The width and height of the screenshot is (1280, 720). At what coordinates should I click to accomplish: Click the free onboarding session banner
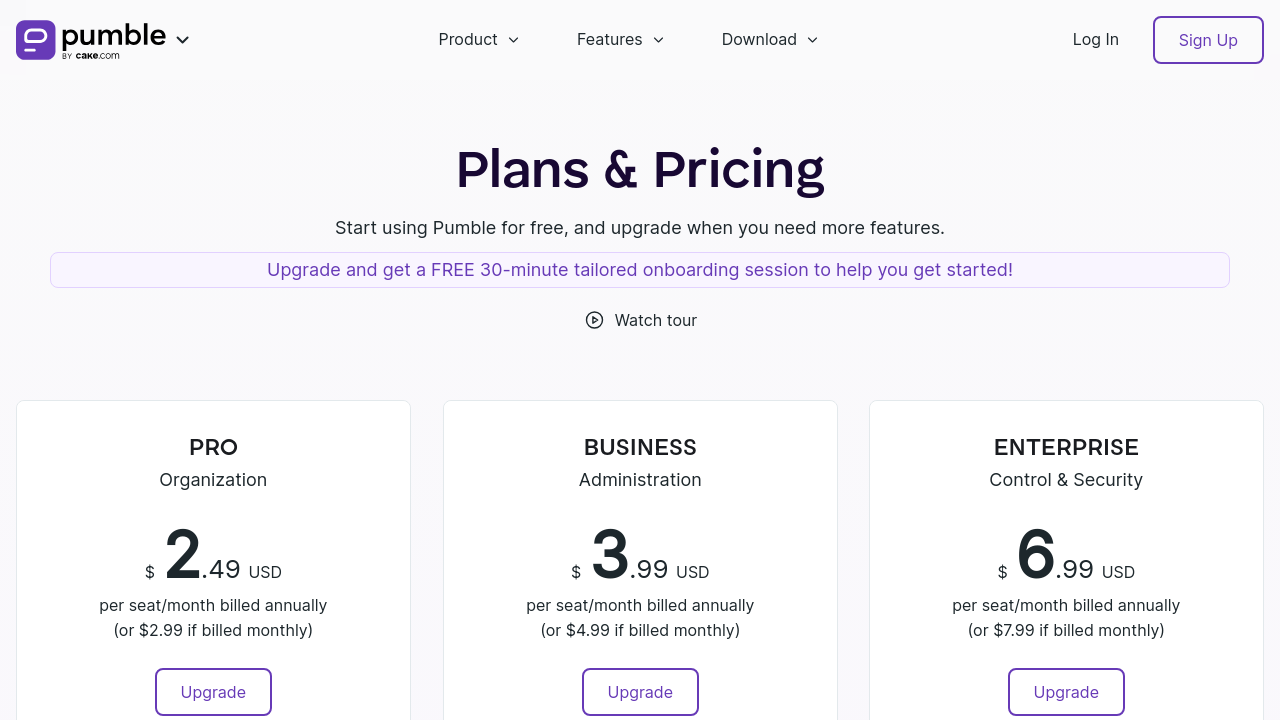[x=640, y=270]
